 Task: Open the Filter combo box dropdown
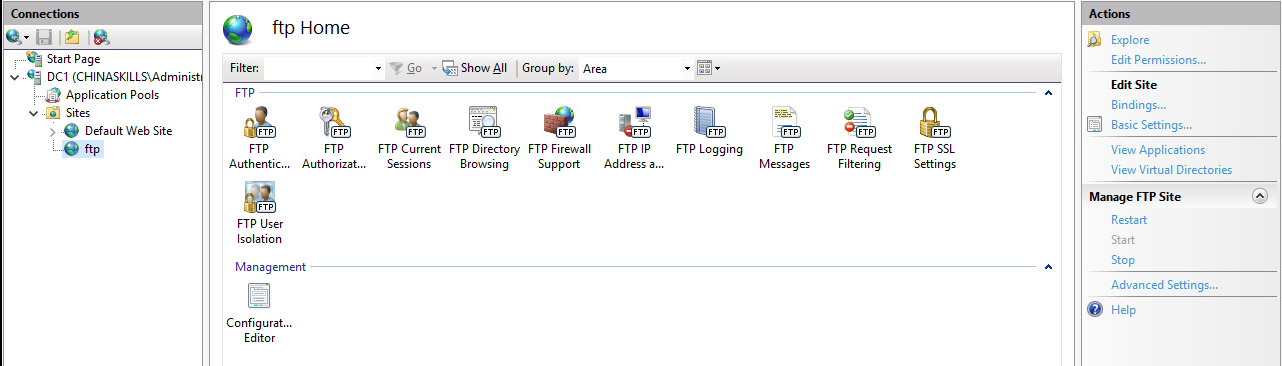click(x=378, y=69)
